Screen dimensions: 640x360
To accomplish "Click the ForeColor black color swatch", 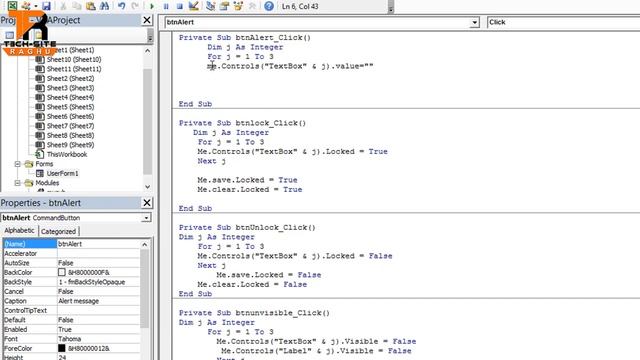I will point(62,348).
